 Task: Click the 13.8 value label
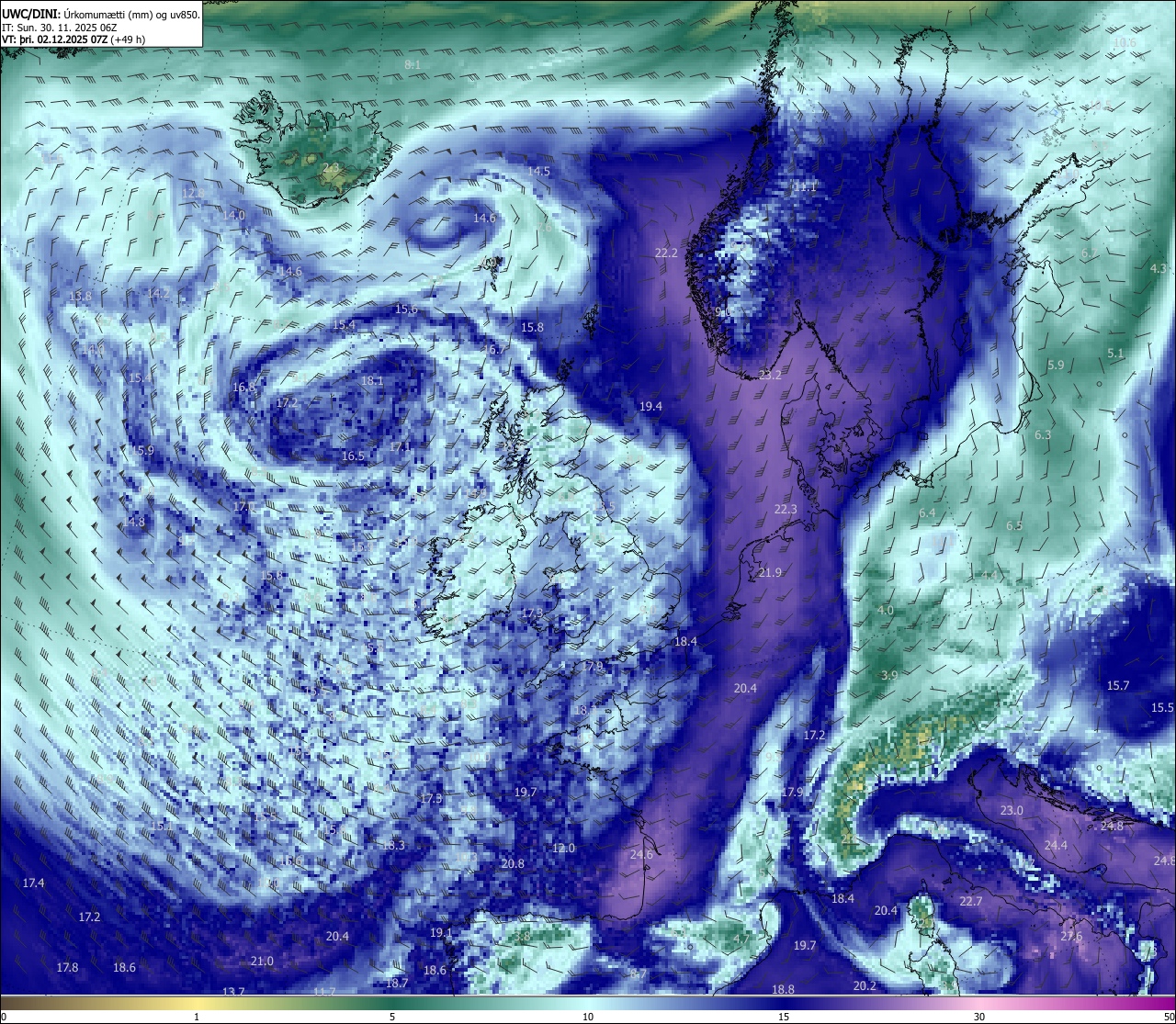tap(80, 296)
